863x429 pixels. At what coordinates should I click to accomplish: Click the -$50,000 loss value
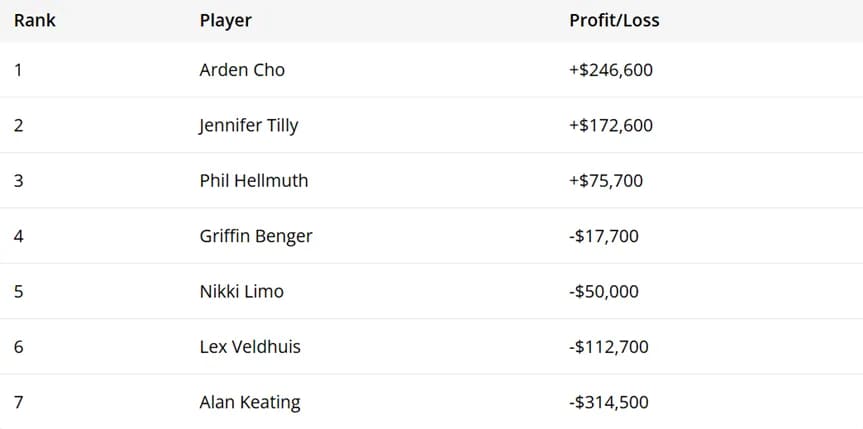(x=604, y=291)
